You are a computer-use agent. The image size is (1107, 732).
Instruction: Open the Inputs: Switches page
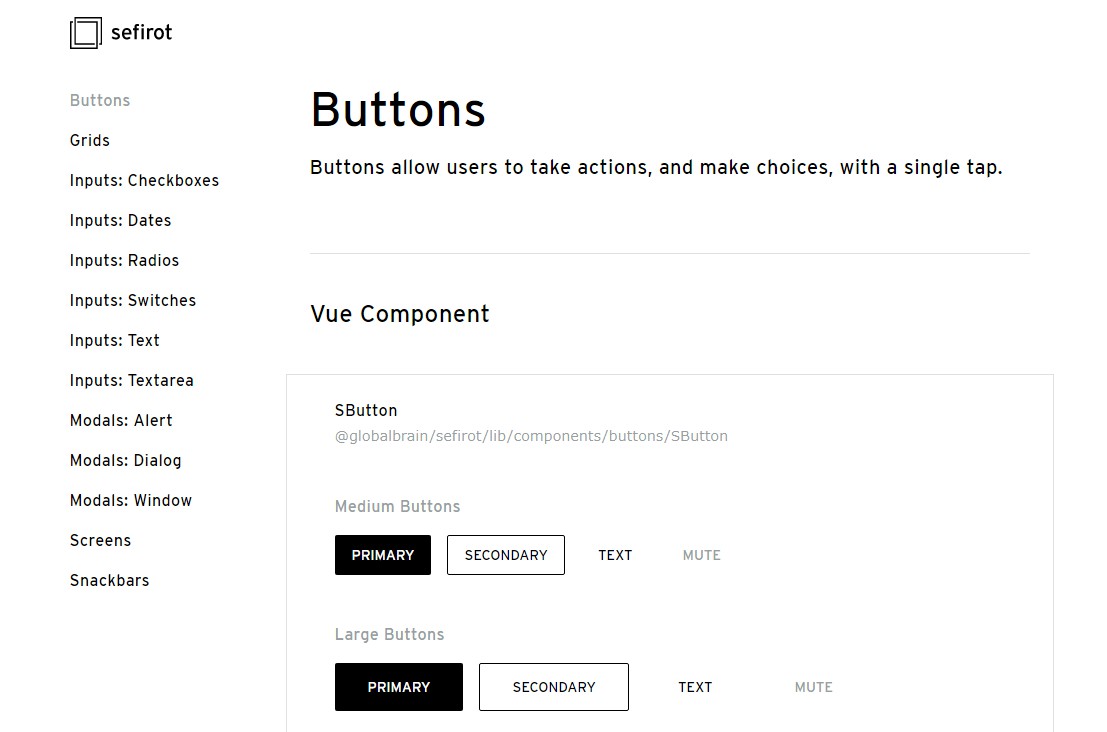point(133,301)
